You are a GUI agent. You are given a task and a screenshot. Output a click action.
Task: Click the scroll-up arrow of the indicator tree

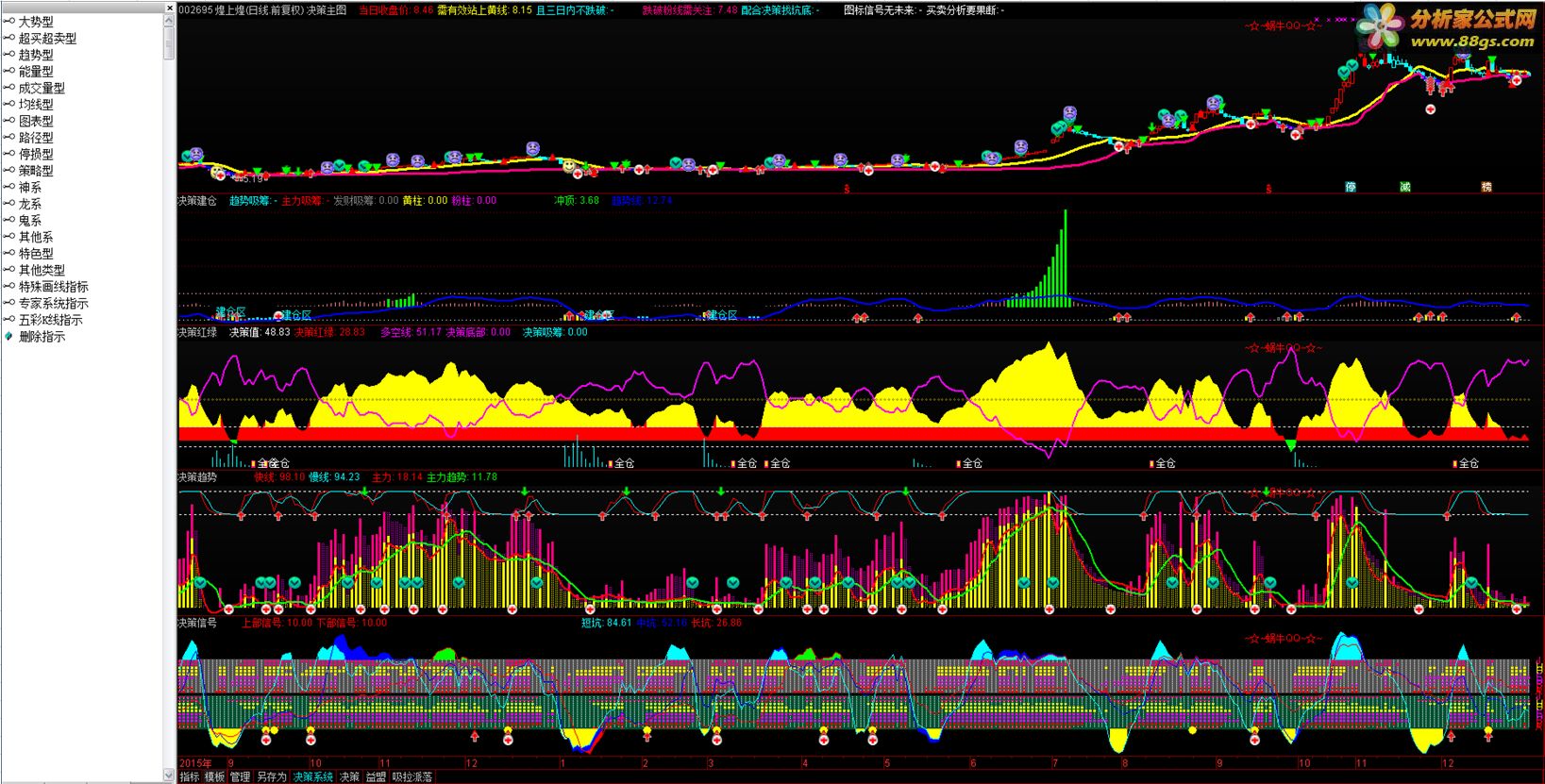pos(169,20)
